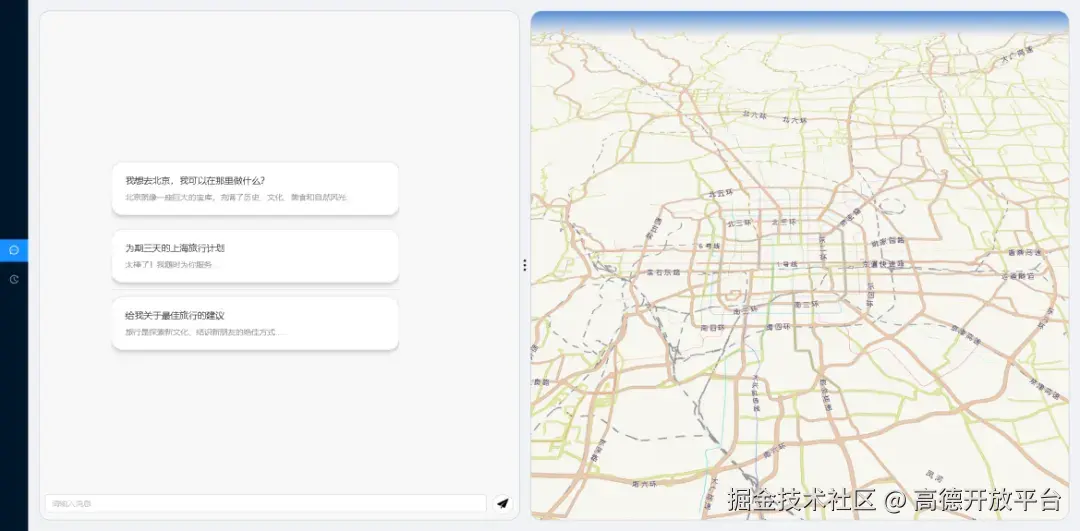The width and height of the screenshot is (1080, 531).
Task: Choose the '为期三天的上海旅行计划' suggestion card
Action: [x=255, y=256]
